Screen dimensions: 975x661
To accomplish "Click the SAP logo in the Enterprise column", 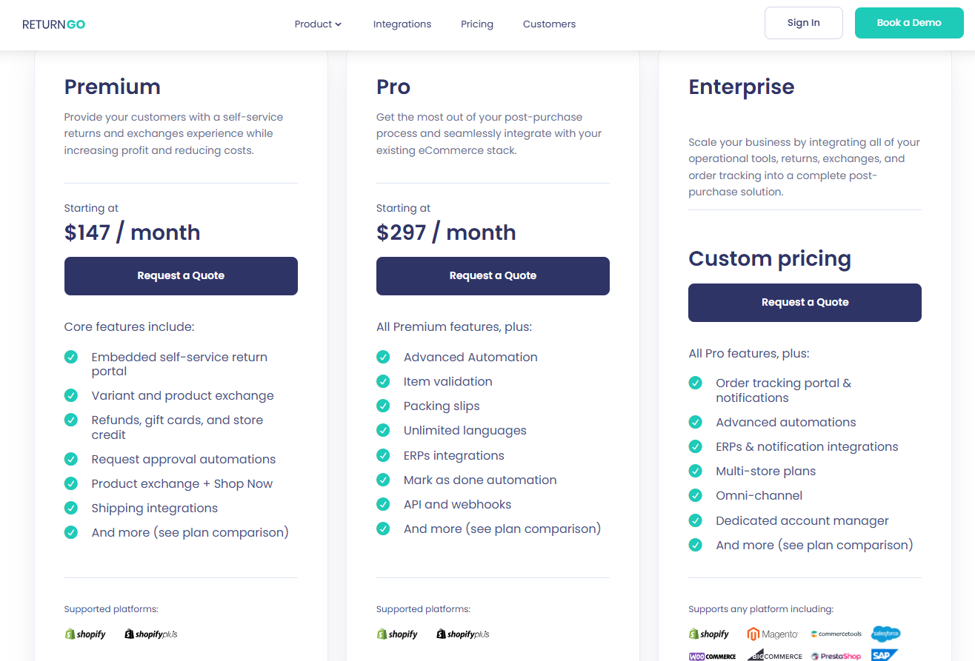I will [884, 655].
